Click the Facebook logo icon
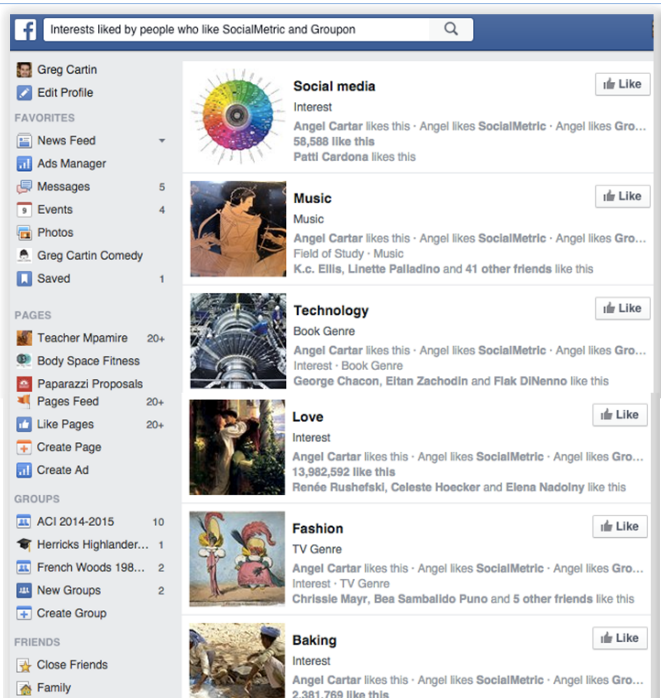The image size is (661, 700). [25, 30]
